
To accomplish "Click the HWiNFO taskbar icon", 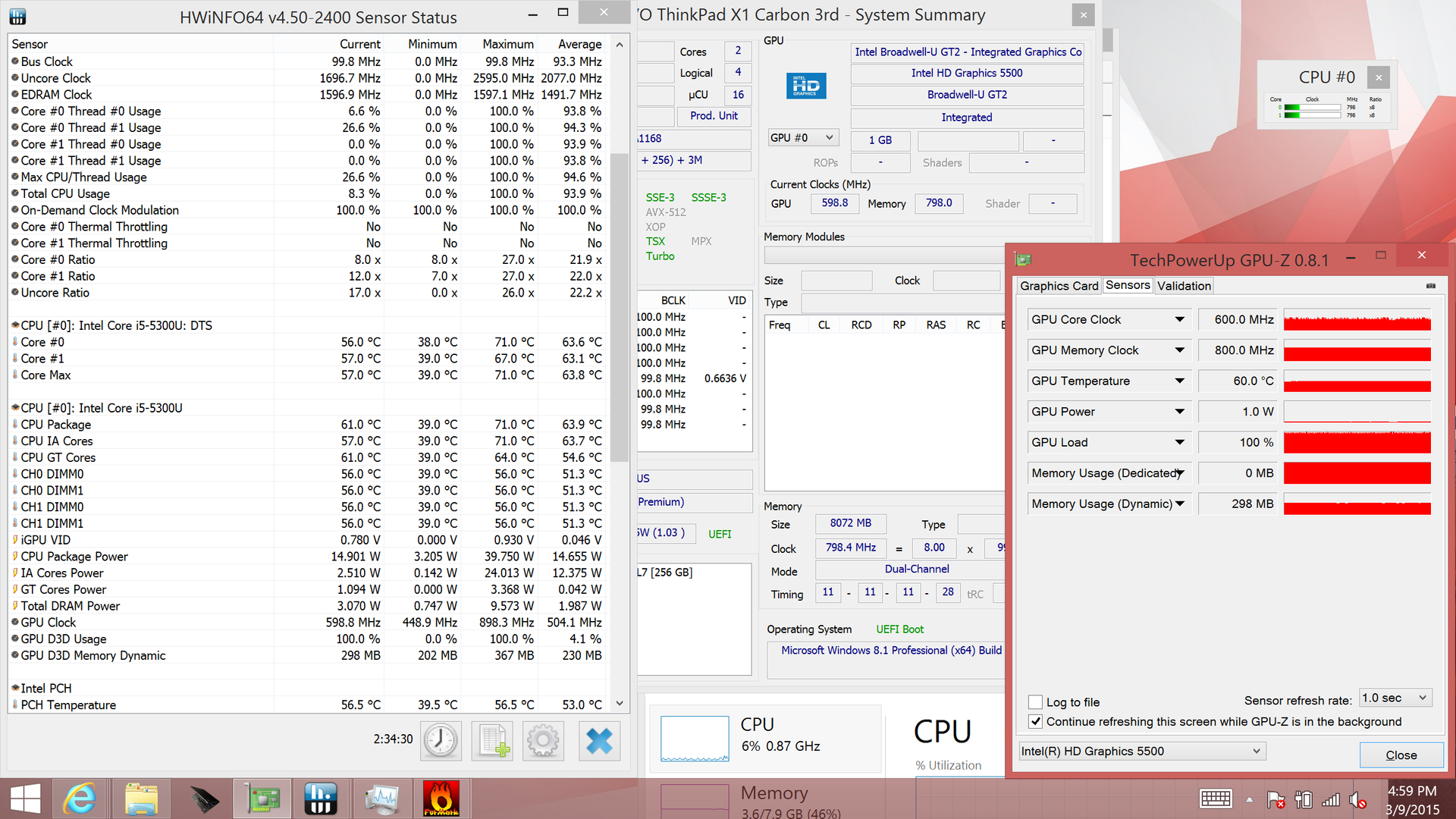I will [320, 799].
